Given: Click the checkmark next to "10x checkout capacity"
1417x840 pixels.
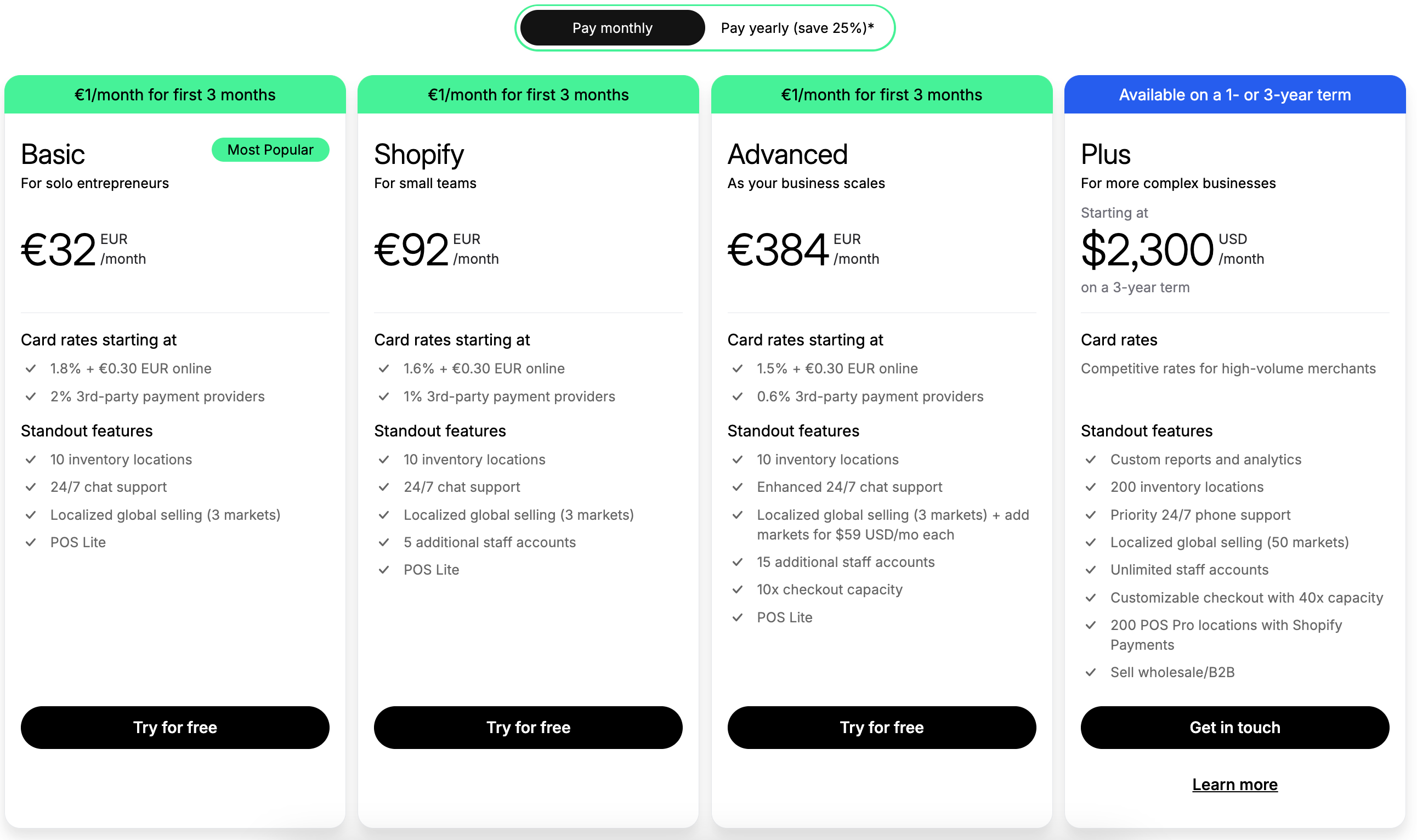Looking at the screenshot, I should tap(738, 589).
